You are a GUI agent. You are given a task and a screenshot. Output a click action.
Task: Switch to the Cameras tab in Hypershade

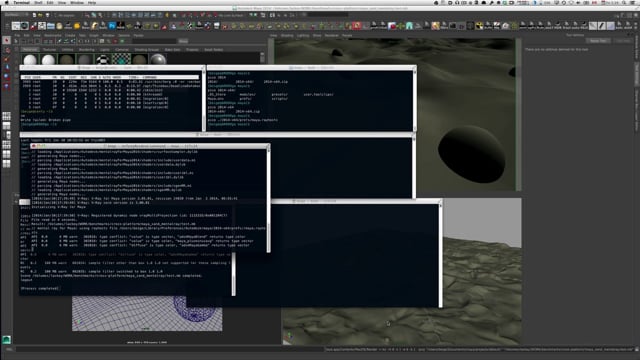(122, 50)
